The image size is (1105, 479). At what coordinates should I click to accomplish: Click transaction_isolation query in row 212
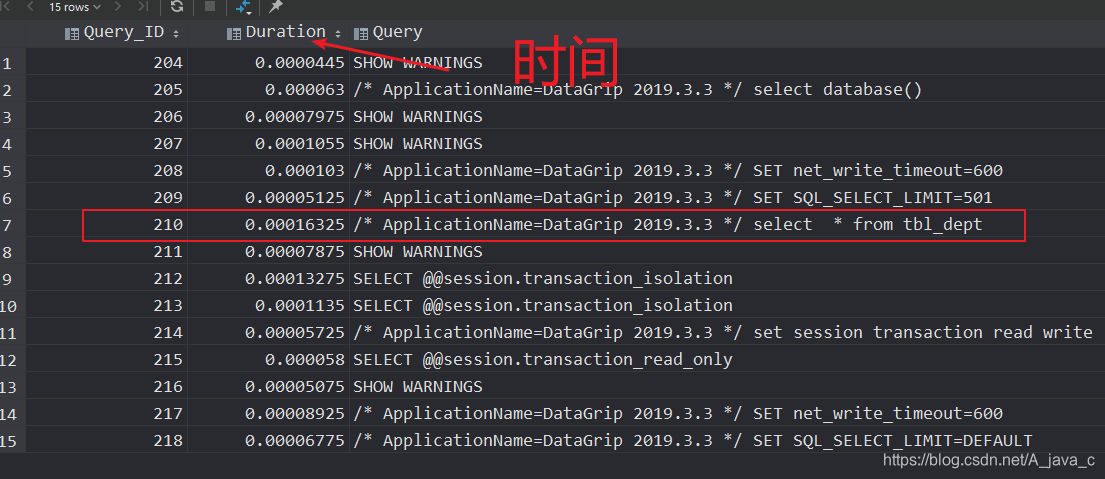click(543, 278)
